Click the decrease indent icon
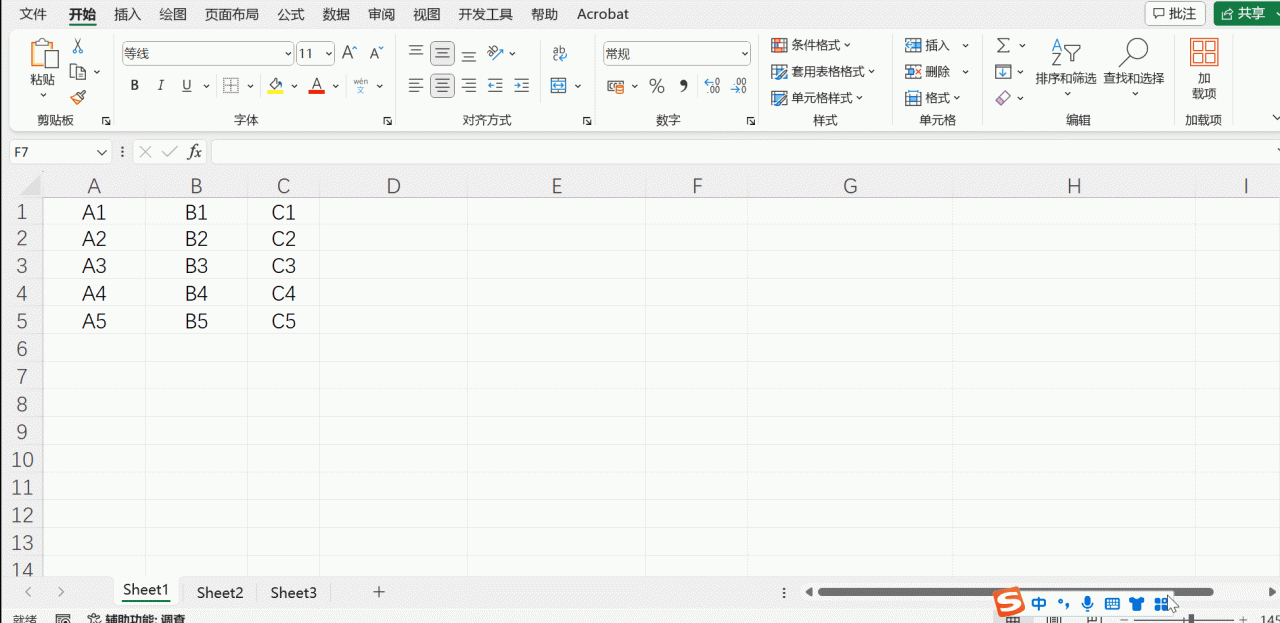 point(495,86)
